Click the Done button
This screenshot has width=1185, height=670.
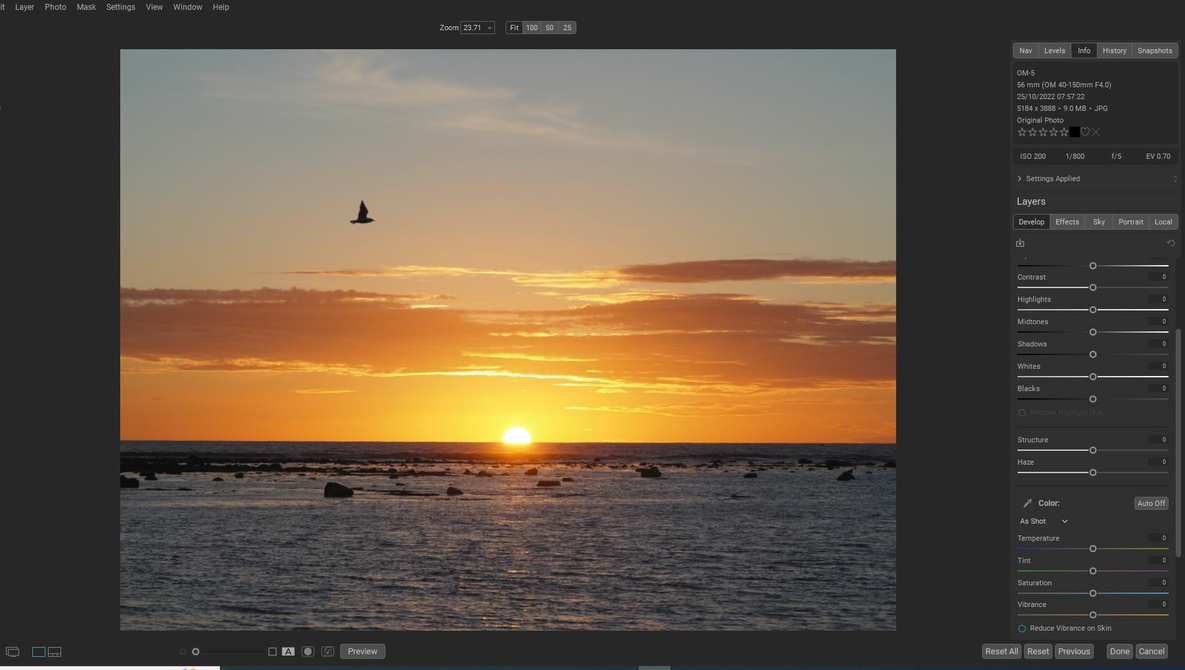tap(1119, 652)
